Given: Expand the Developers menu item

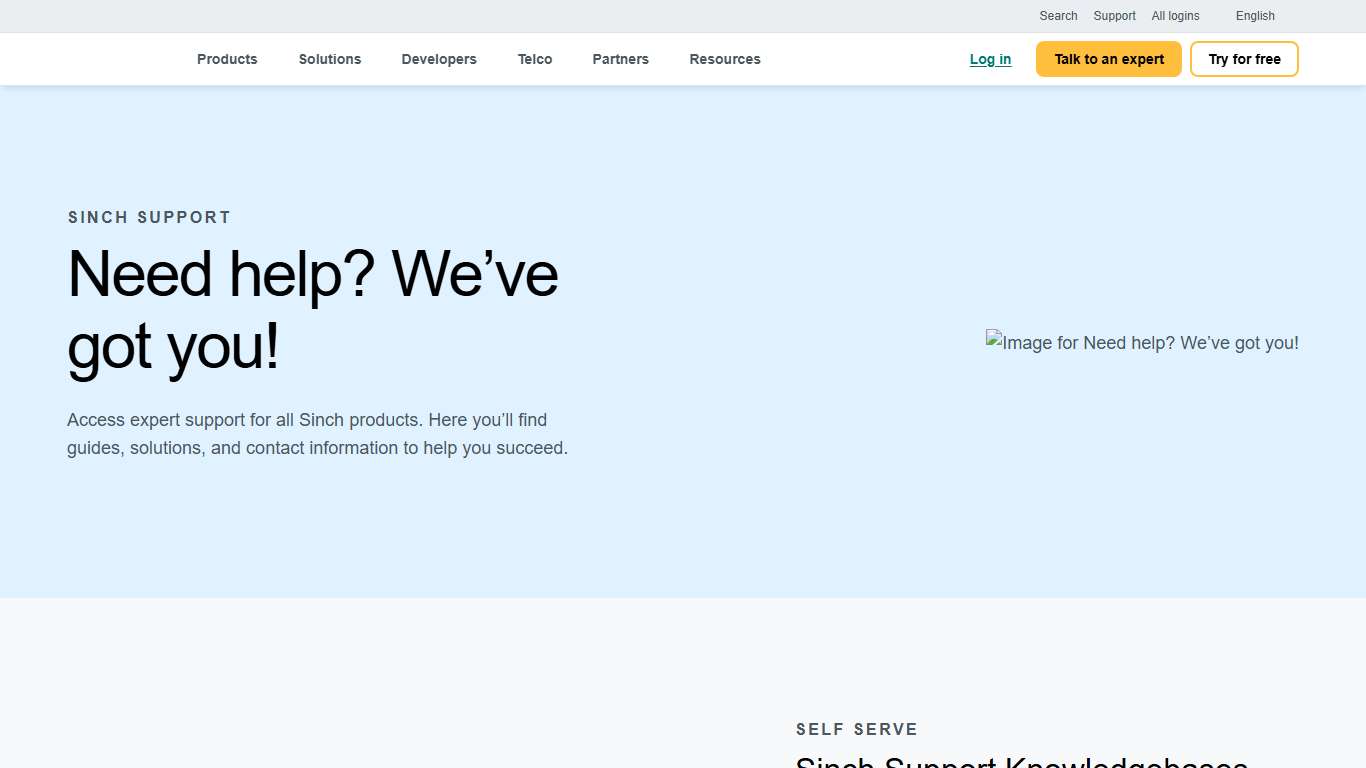Looking at the screenshot, I should [x=439, y=59].
